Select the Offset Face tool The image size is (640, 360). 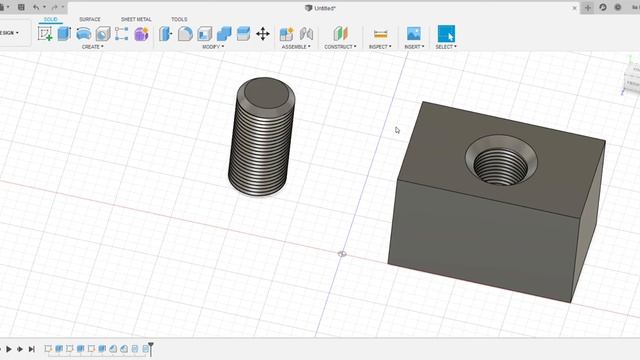point(243,34)
